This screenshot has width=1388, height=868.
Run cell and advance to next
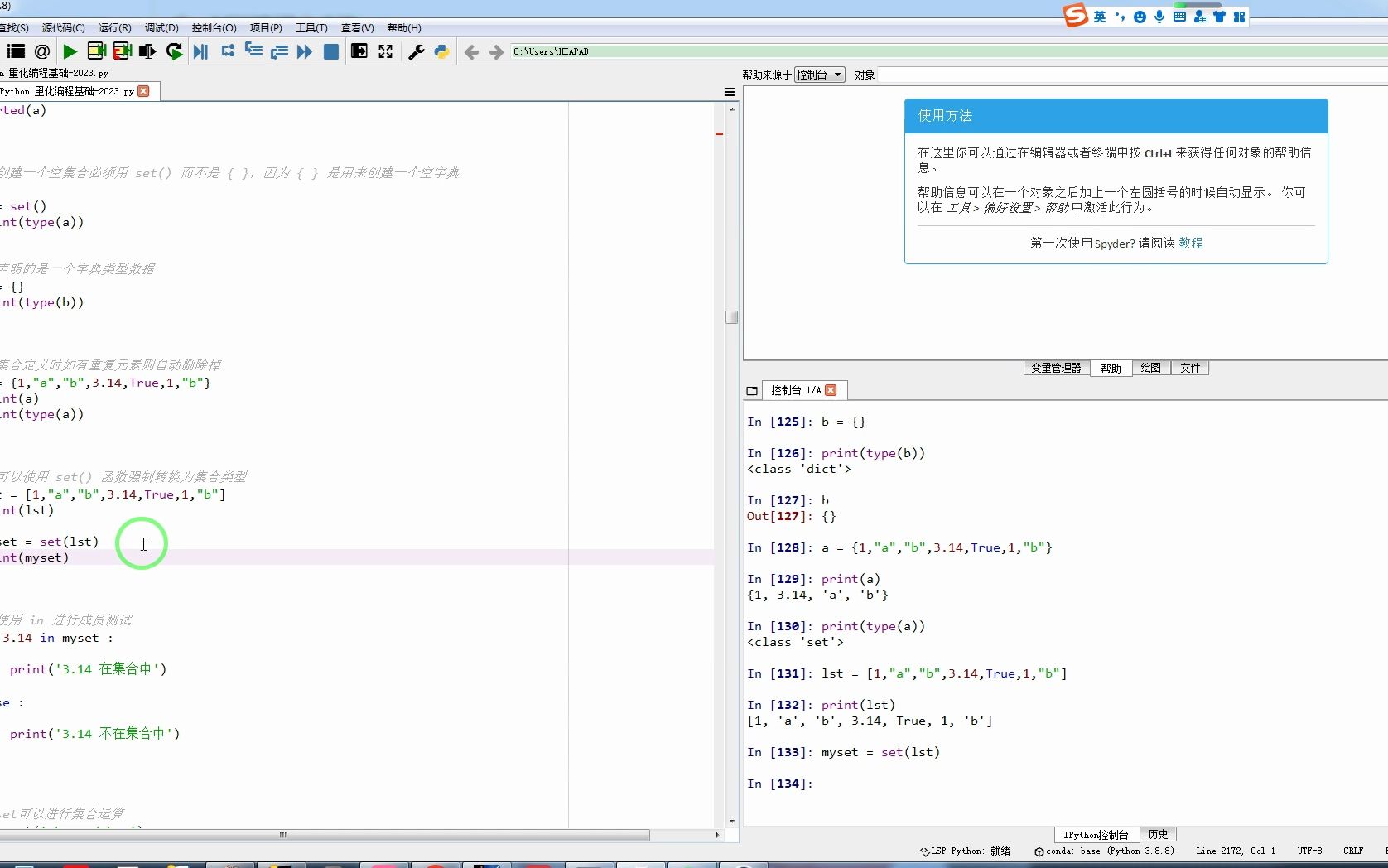click(x=123, y=51)
